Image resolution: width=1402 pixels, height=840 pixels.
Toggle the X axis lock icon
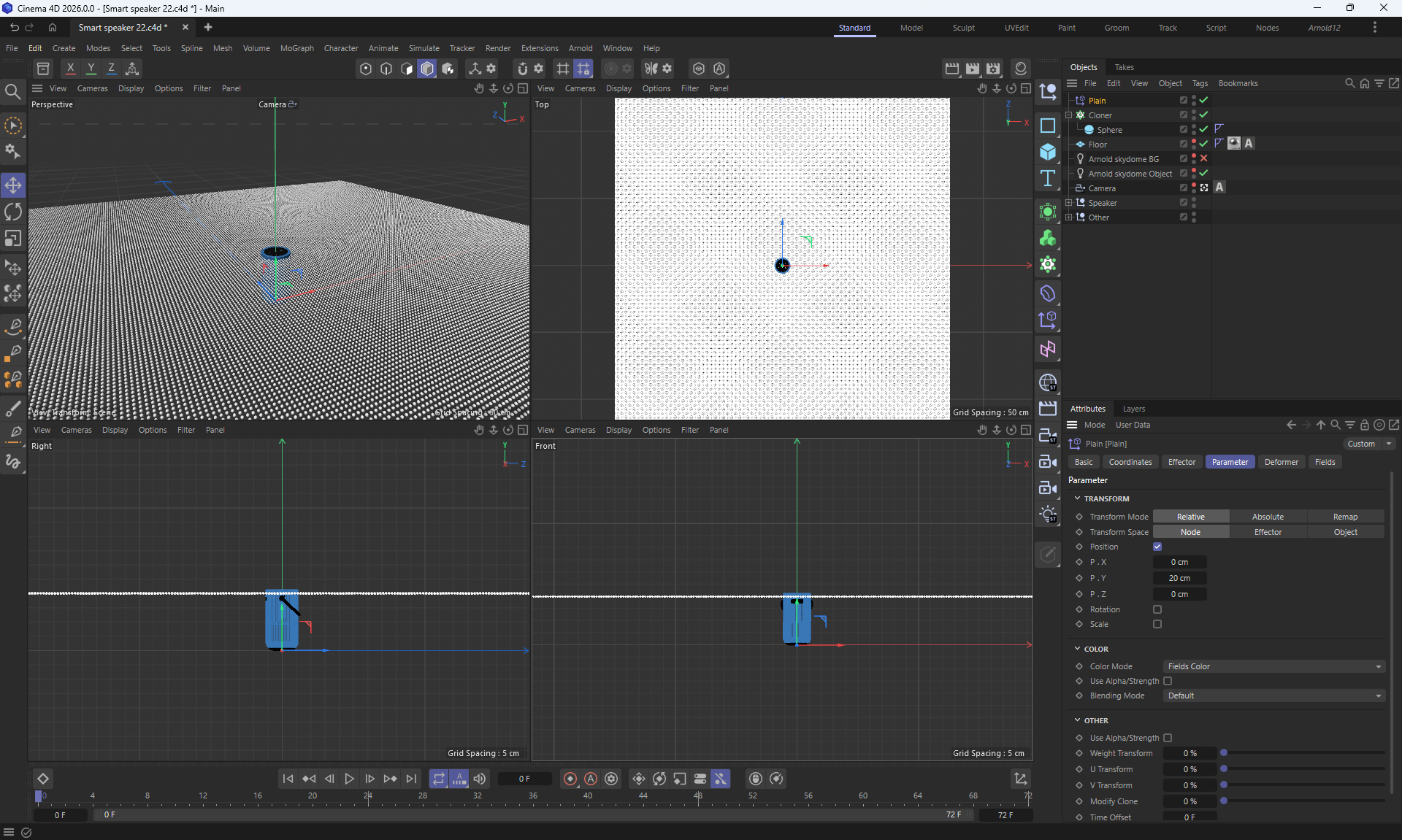(x=70, y=69)
